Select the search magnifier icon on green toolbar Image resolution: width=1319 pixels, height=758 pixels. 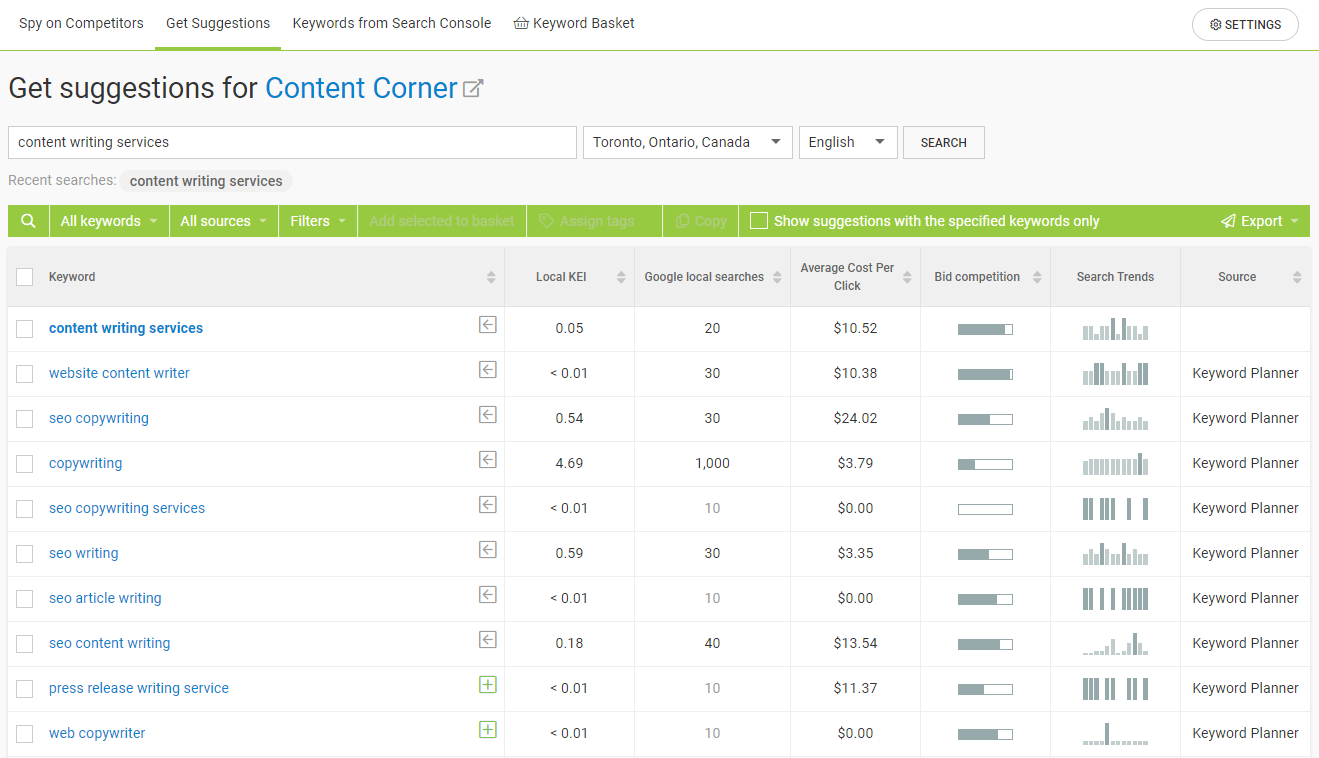(28, 220)
